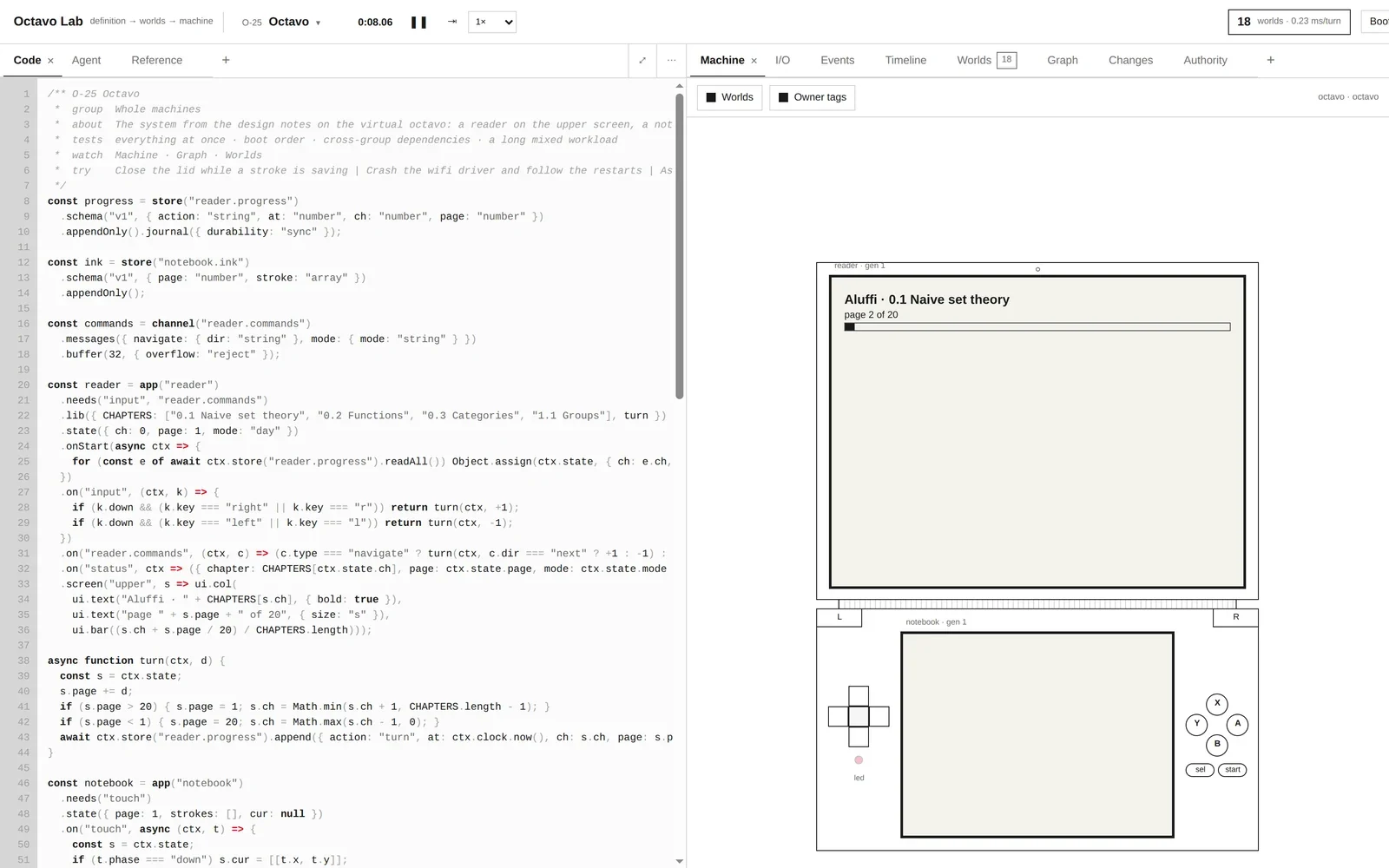1389x868 pixels.
Task: Tap the X face button
Action: [x=1217, y=704]
